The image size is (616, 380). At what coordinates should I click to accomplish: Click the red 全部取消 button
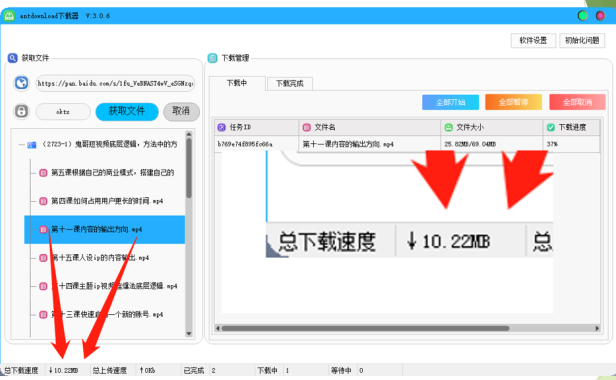coord(577,102)
